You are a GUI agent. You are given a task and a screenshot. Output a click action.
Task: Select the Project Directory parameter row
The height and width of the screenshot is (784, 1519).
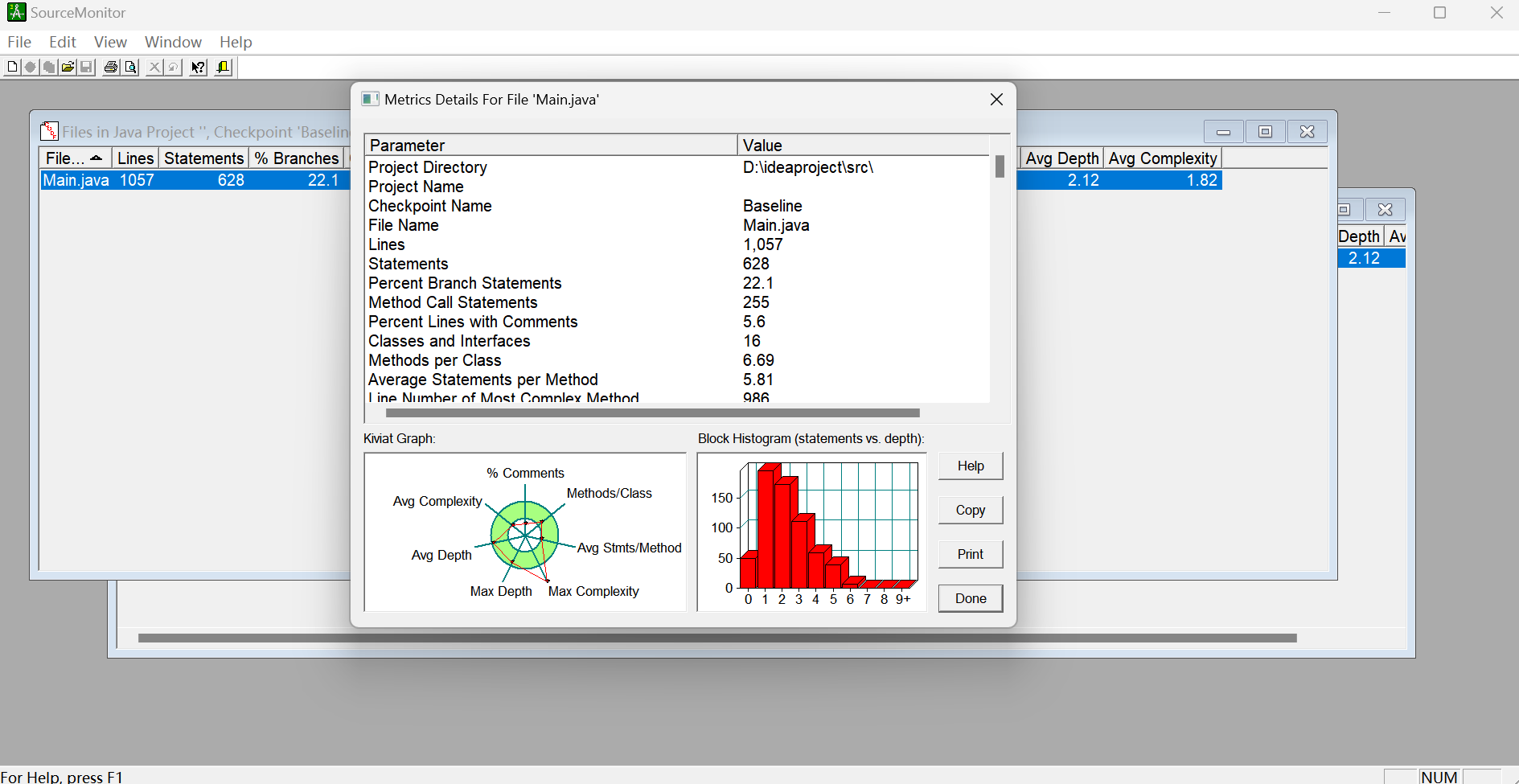coord(677,167)
